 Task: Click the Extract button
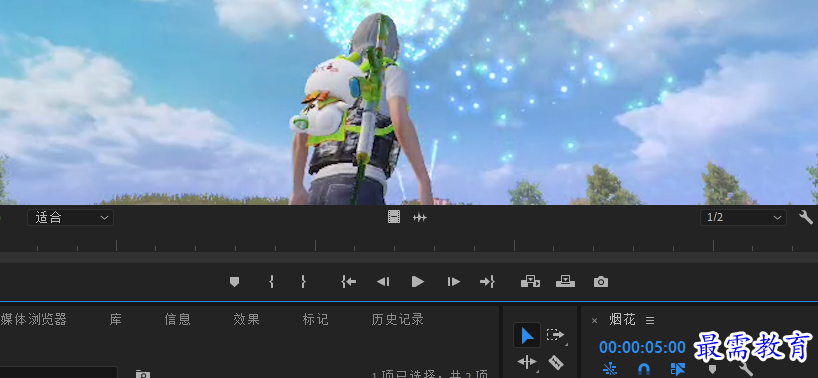(x=565, y=282)
